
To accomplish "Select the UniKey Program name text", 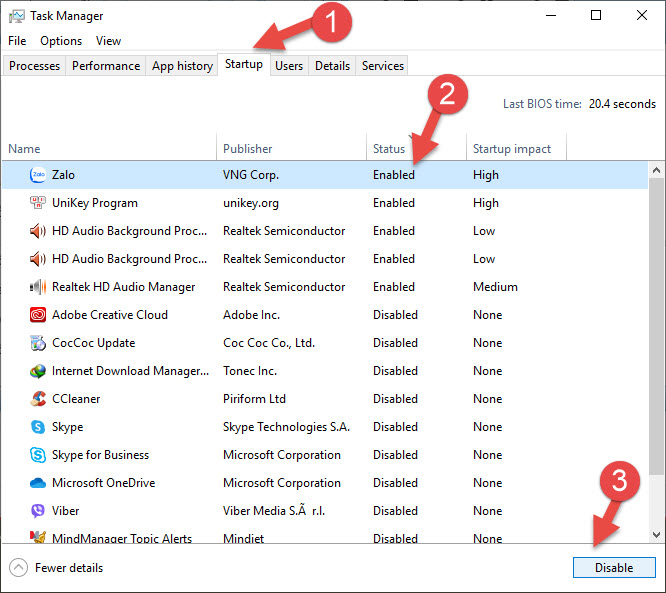I will pos(95,203).
